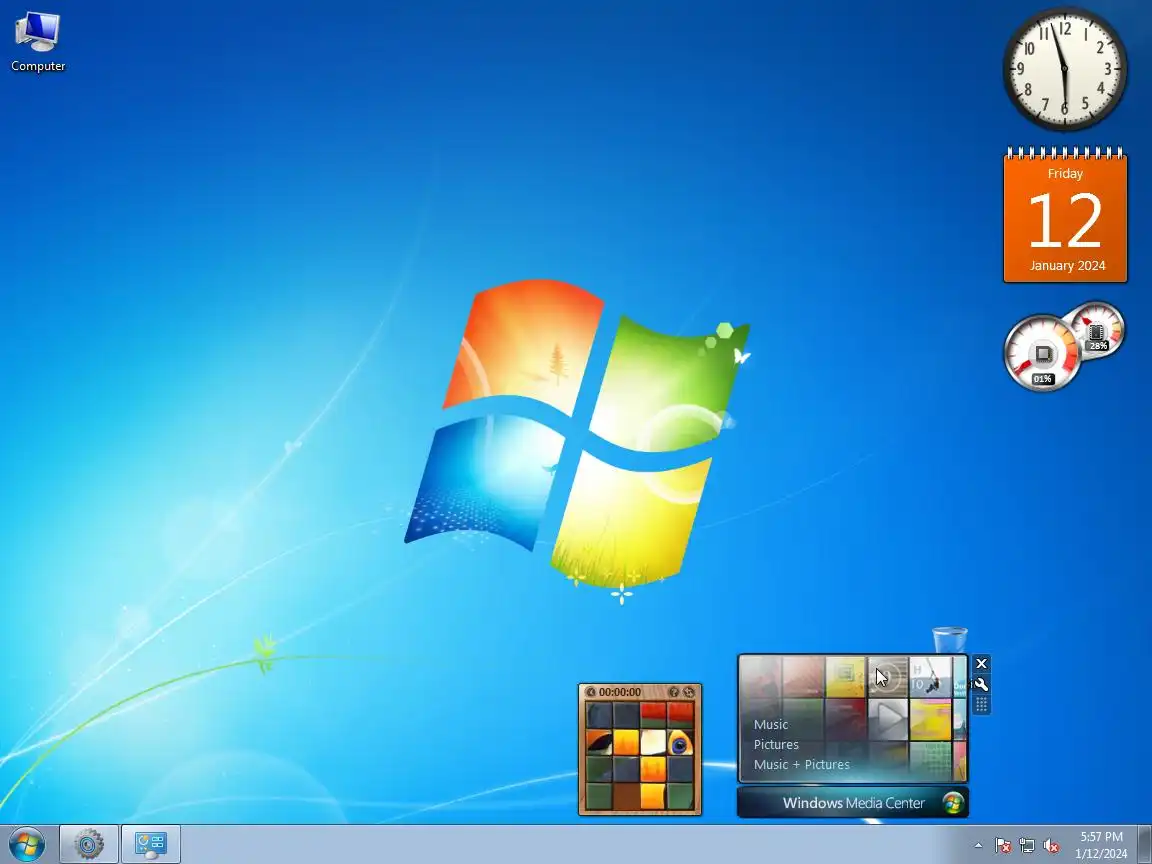
Task: Click the Start orb button
Action: [27, 844]
